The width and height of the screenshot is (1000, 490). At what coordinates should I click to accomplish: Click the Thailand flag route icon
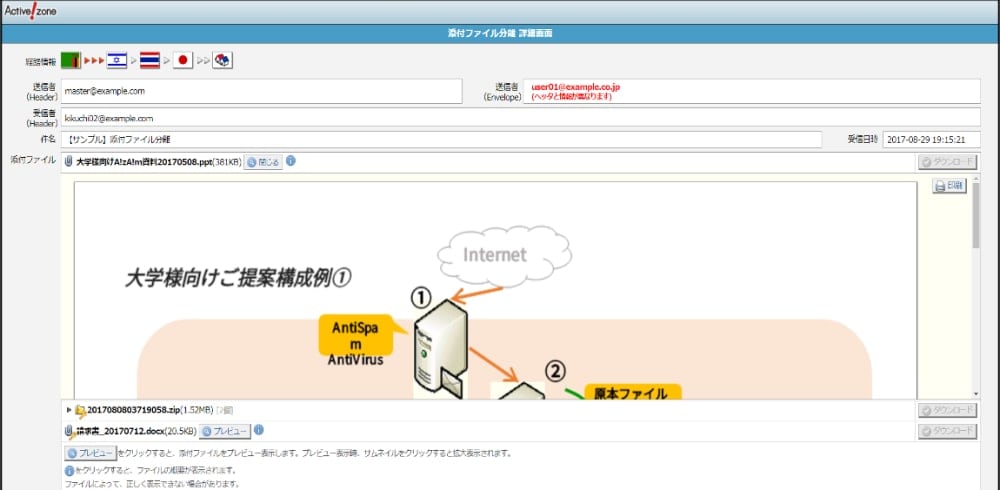click(x=150, y=60)
